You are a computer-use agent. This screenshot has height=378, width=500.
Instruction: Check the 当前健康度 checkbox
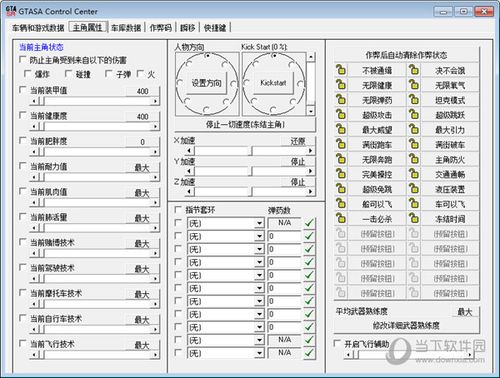click(x=23, y=115)
